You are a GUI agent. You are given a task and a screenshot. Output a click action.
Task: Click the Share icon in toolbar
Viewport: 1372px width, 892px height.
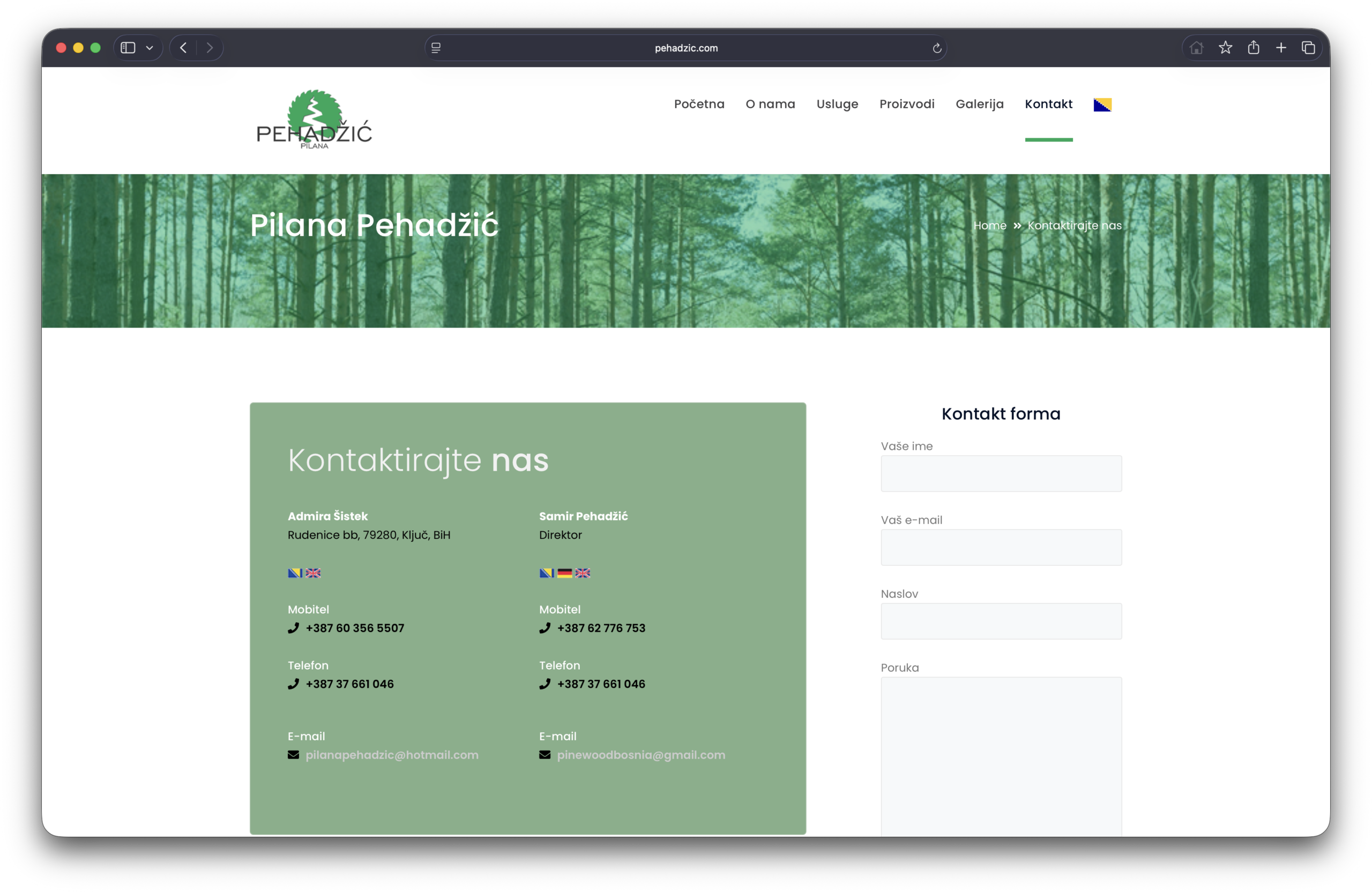pyautogui.click(x=1253, y=48)
